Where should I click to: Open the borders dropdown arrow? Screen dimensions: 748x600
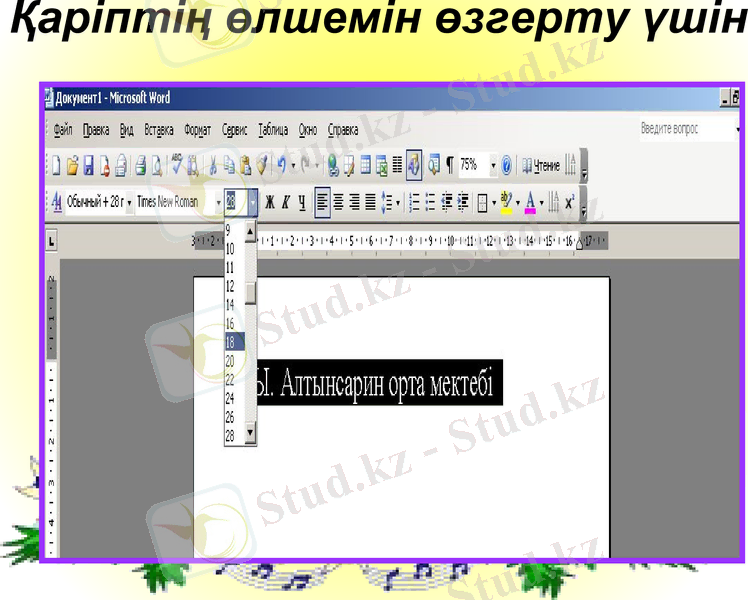[494, 203]
